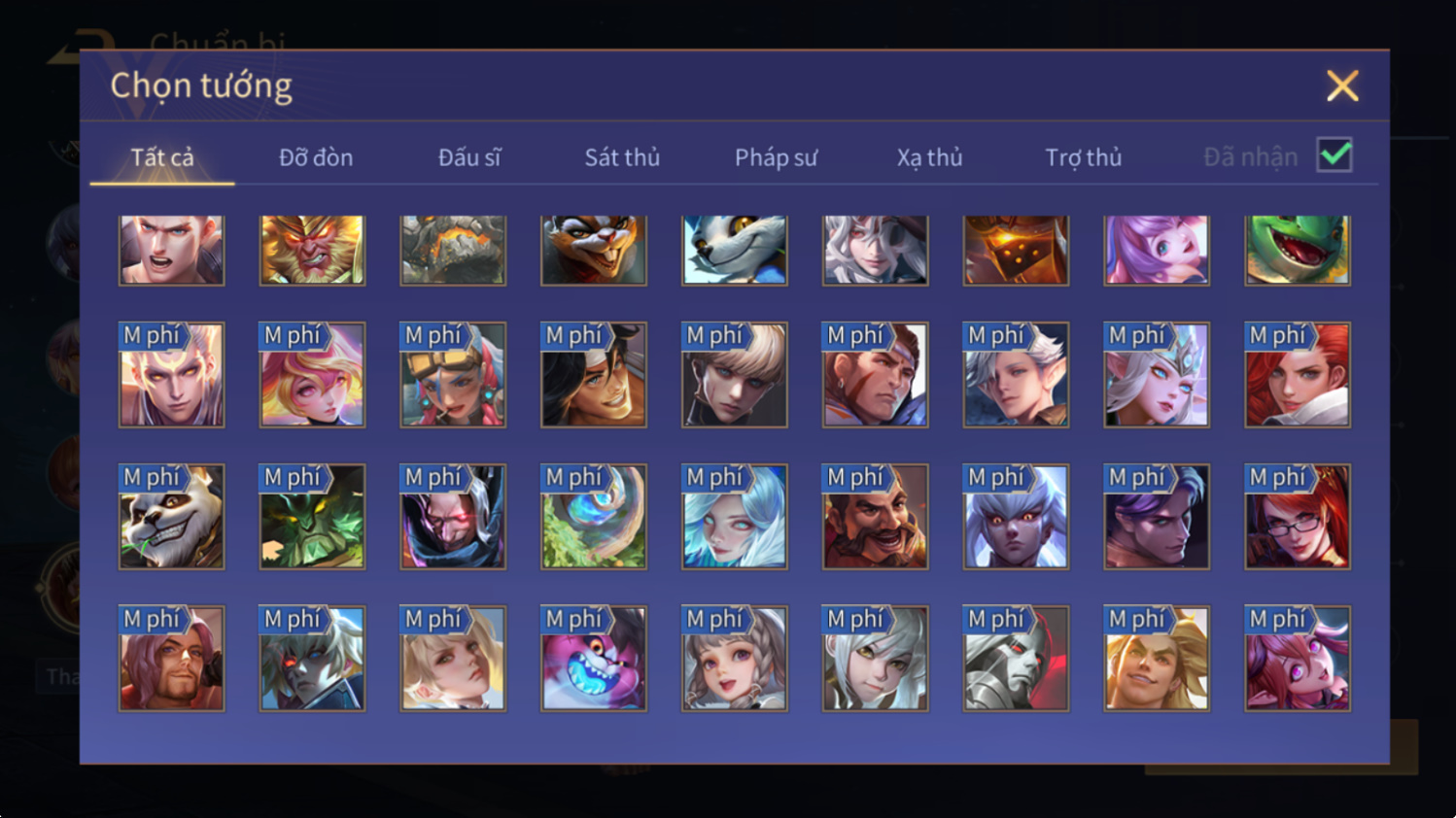This screenshot has height=818, width=1456.
Task: Choose the mustached brawler hero portrait
Action: pyautogui.click(x=876, y=516)
